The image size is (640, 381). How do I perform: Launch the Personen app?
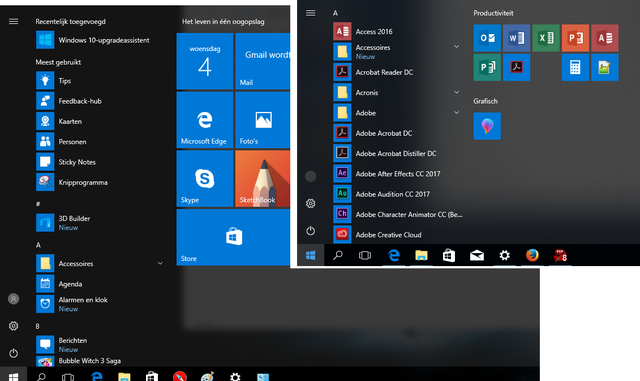[61, 142]
